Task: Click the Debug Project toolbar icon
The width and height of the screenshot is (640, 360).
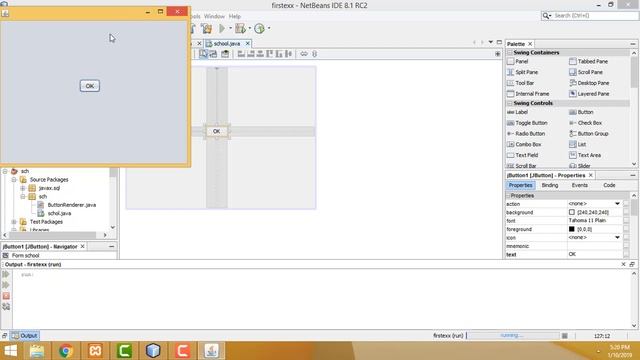Action: click(x=240, y=29)
